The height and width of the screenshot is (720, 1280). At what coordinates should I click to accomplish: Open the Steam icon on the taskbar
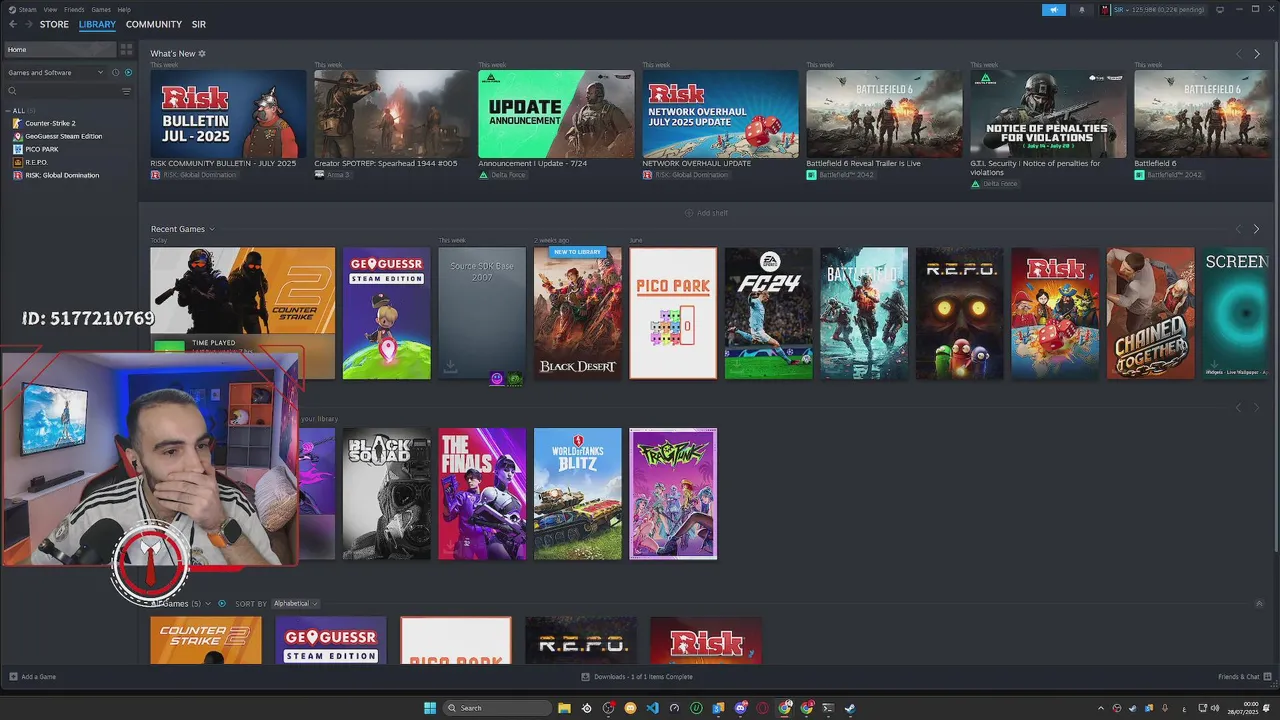point(850,708)
